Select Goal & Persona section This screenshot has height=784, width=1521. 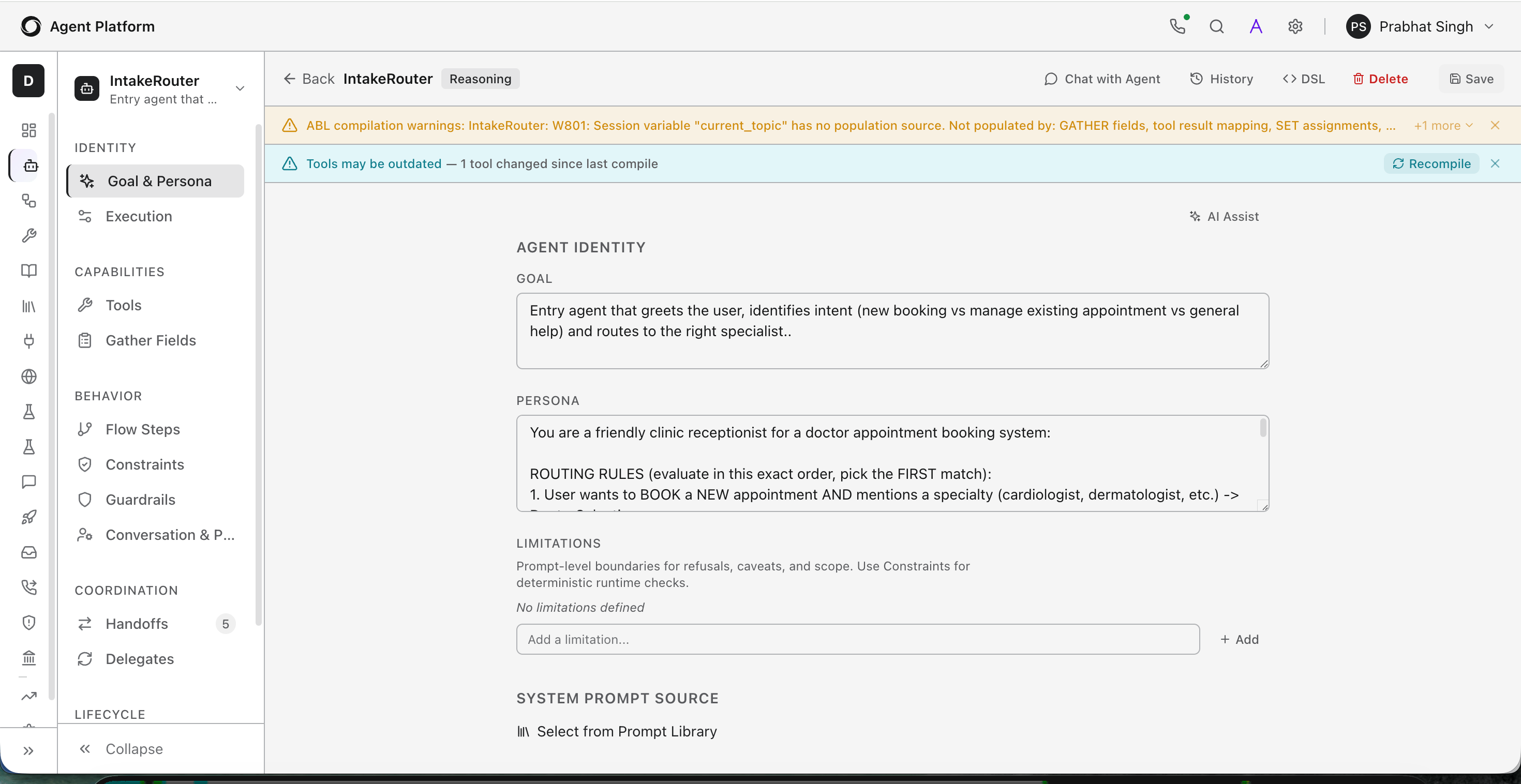pyautogui.click(x=155, y=180)
